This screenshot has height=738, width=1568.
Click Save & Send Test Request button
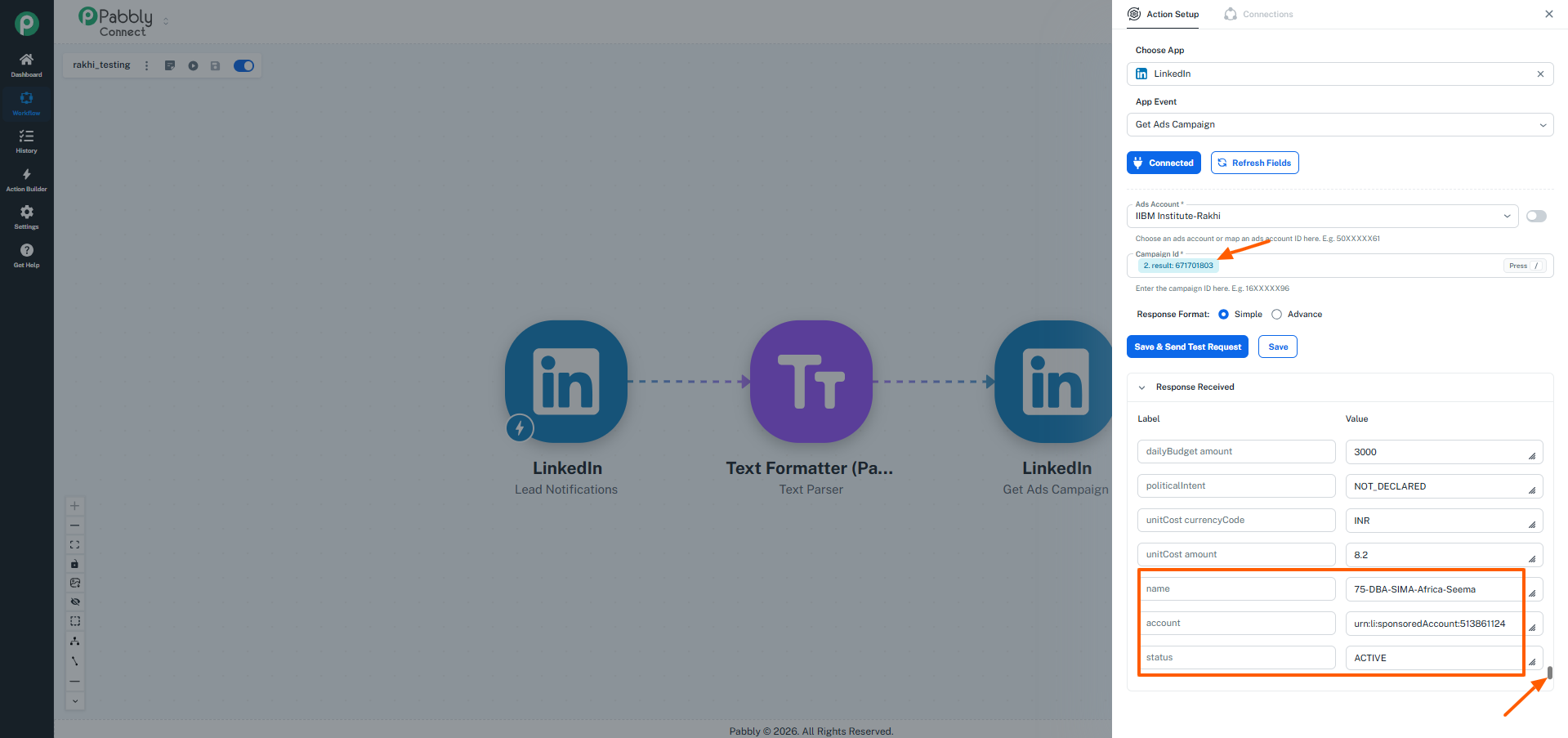coord(1187,347)
